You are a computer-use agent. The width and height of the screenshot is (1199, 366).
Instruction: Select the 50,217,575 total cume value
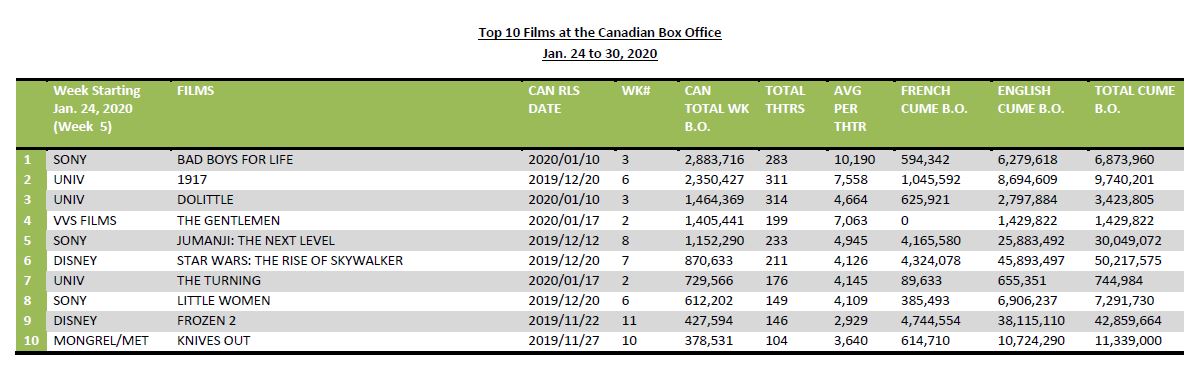tap(1129, 261)
